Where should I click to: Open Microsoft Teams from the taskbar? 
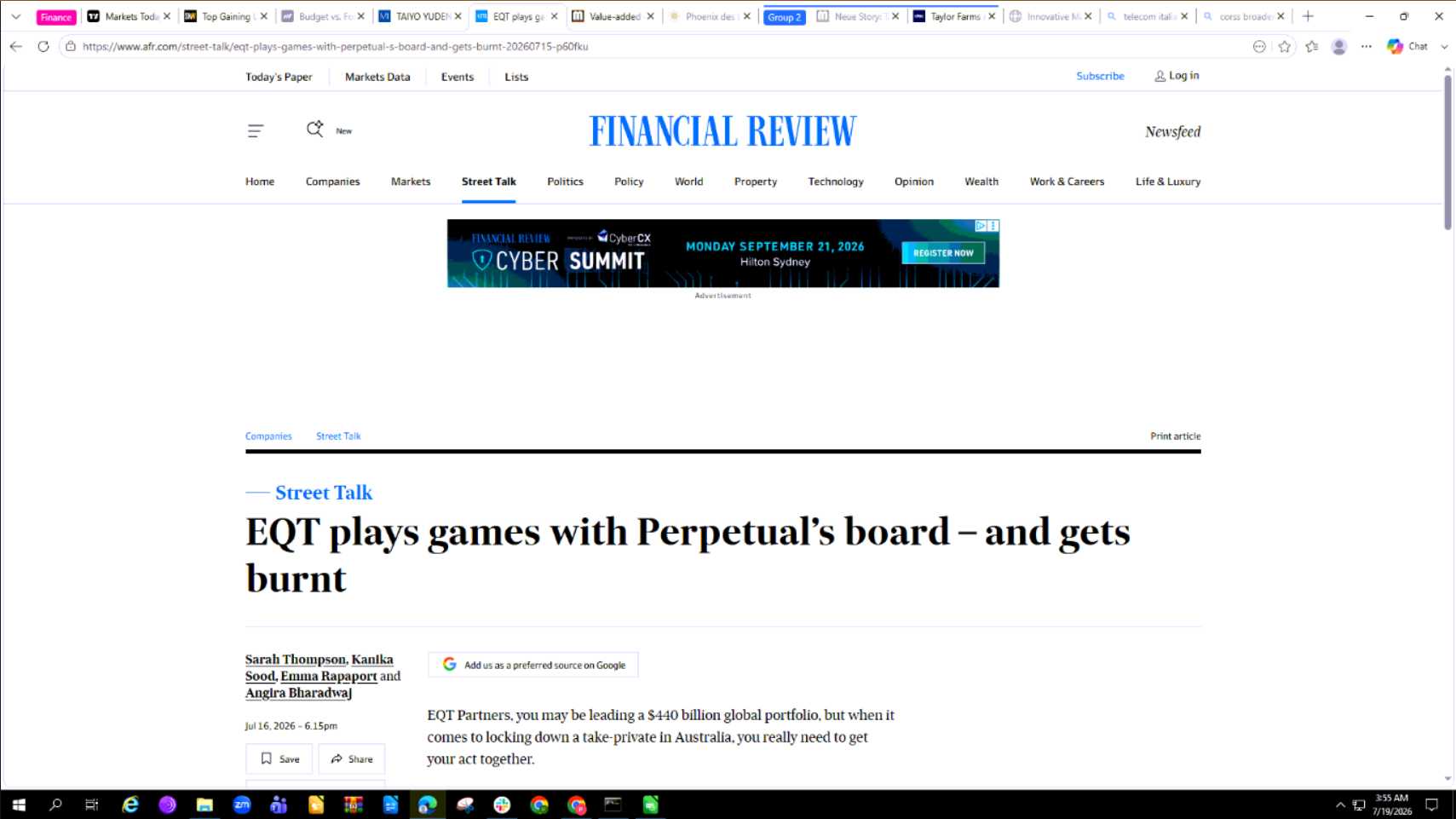pyautogui.click(x=279, y=805)
